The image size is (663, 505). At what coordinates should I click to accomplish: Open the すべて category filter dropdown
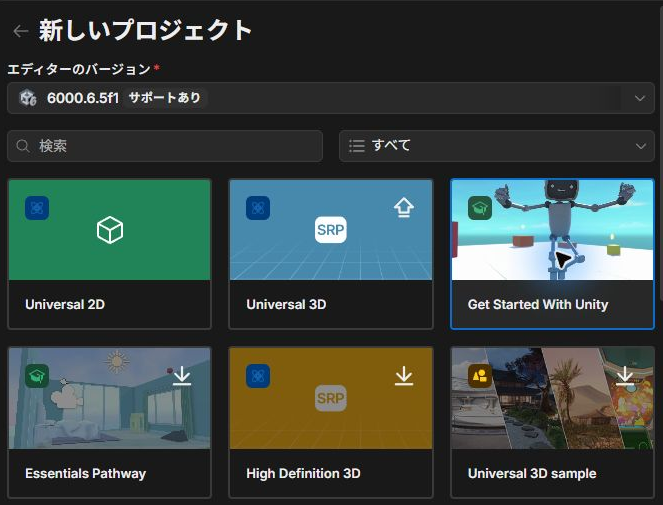pos(497,146)
